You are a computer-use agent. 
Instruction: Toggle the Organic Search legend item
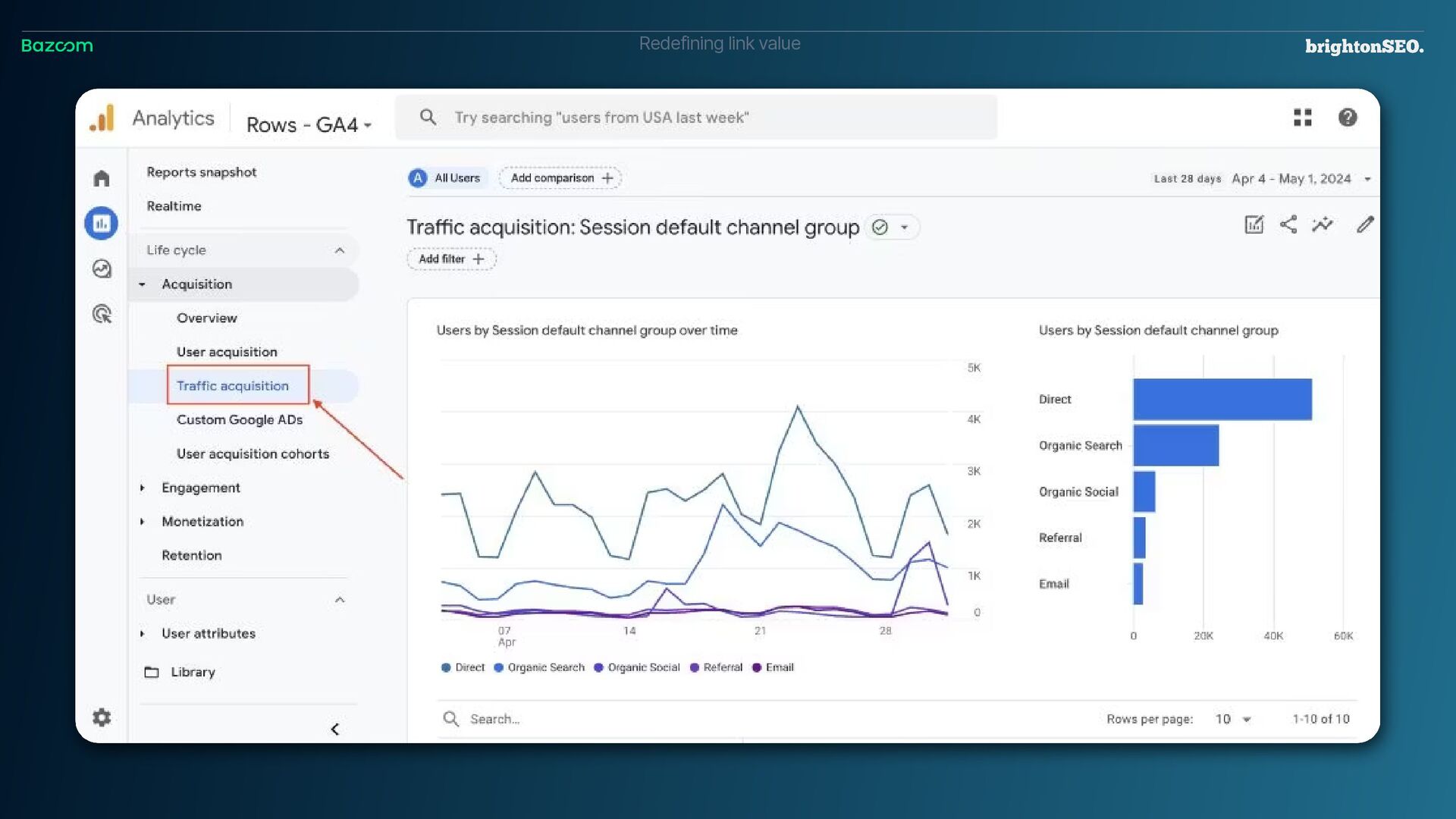click(x=539, y=667)
